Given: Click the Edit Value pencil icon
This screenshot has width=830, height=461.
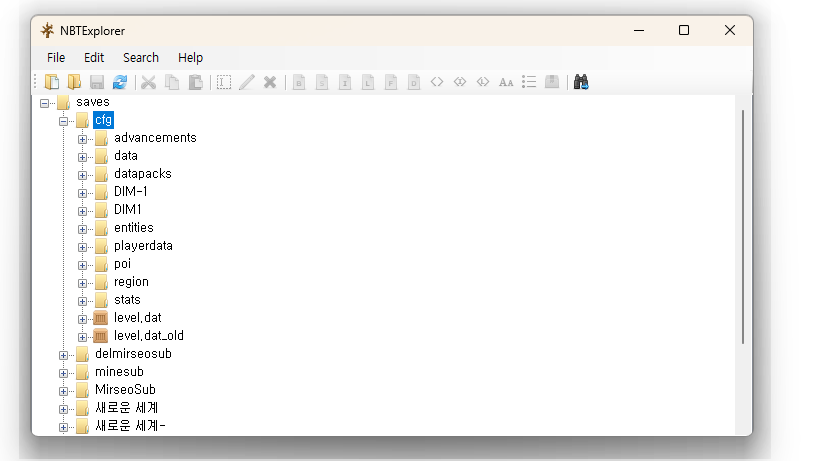Looking at the screenshot, I should [247, 82].
